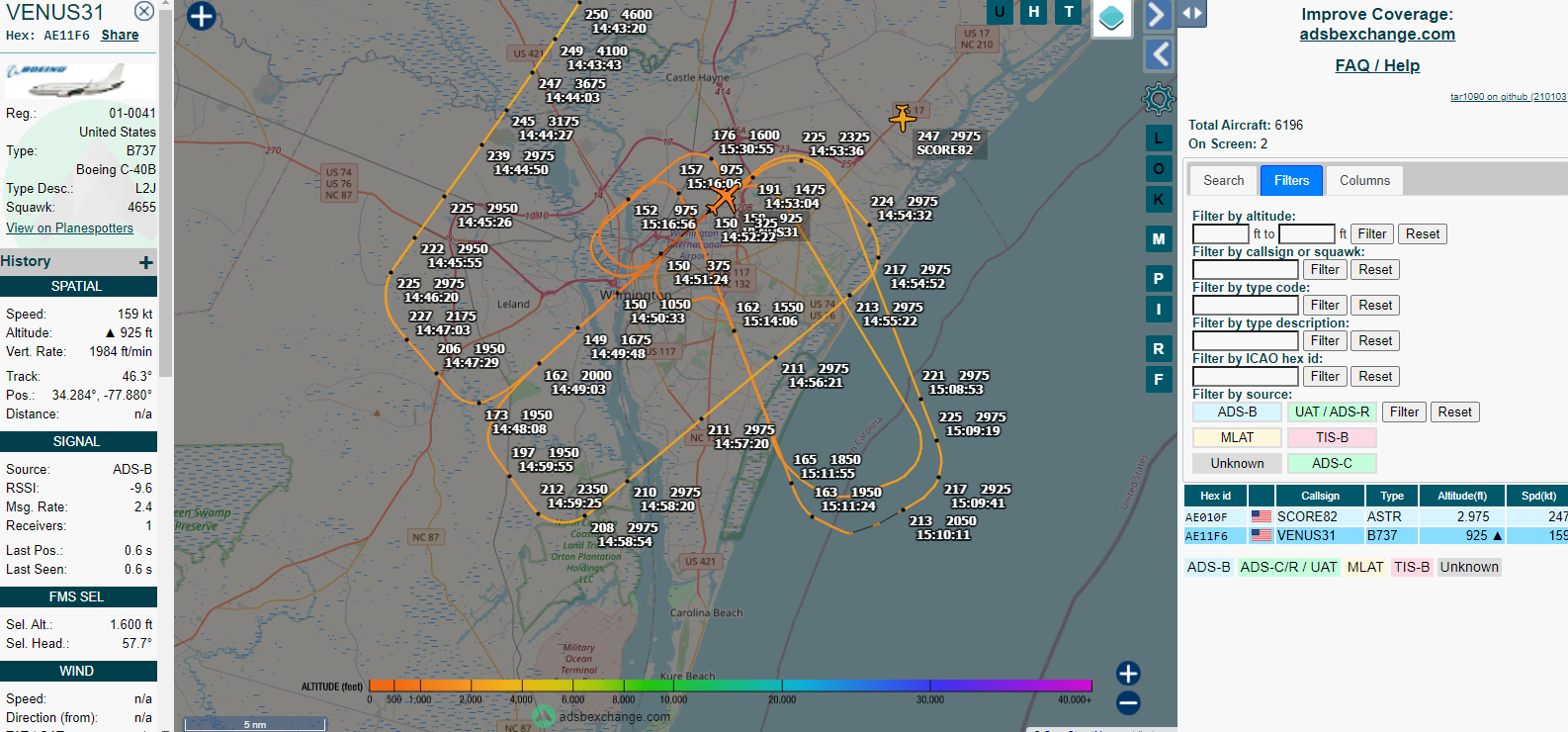This screenshot has width=1568, height=732.
Task: Toggle the ADS-B source filter
Action: coord(1237,412)
